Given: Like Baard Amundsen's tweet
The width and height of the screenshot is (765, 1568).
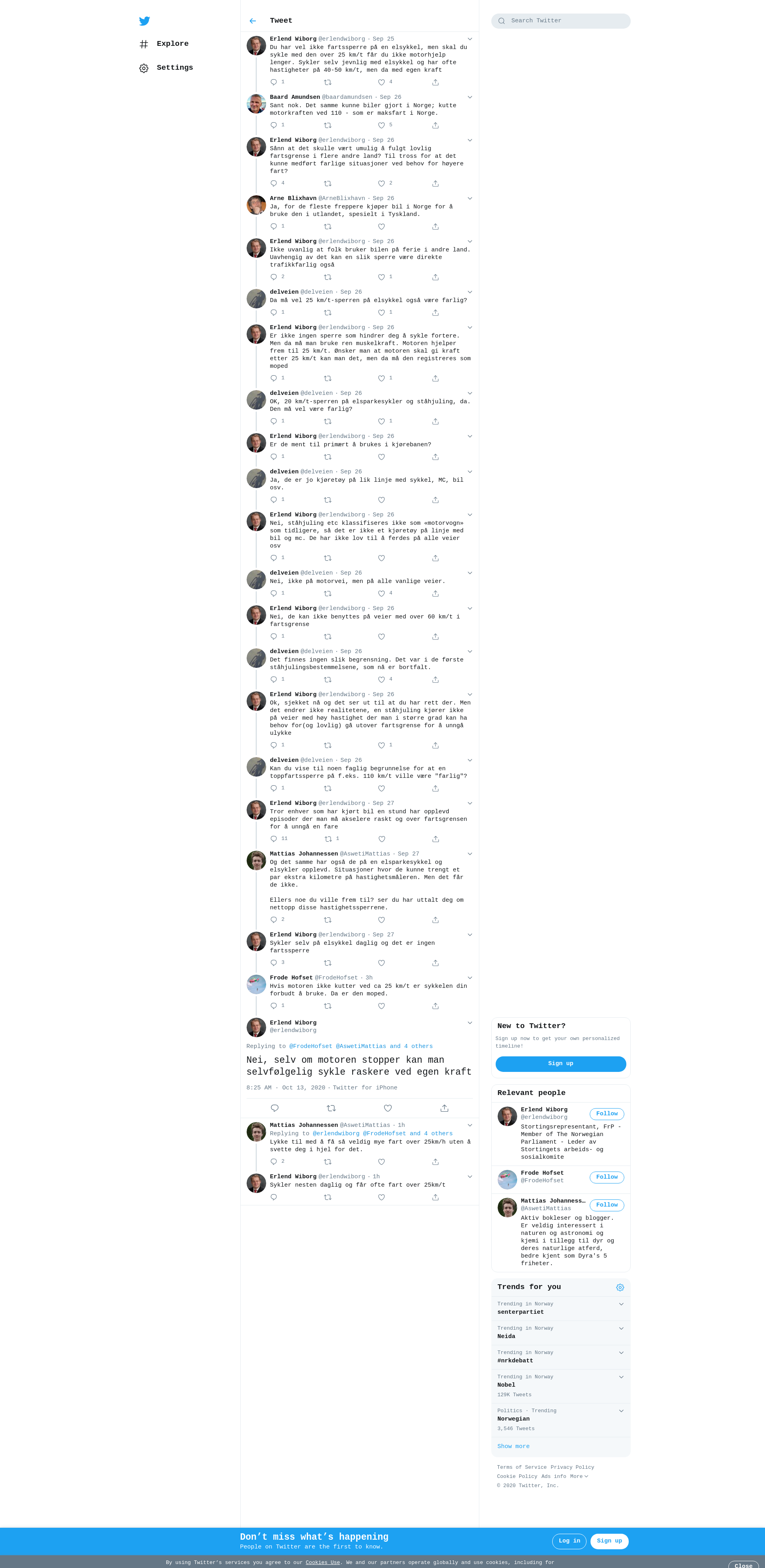Looking at the screenshot, I should click(x=382, y=126).
